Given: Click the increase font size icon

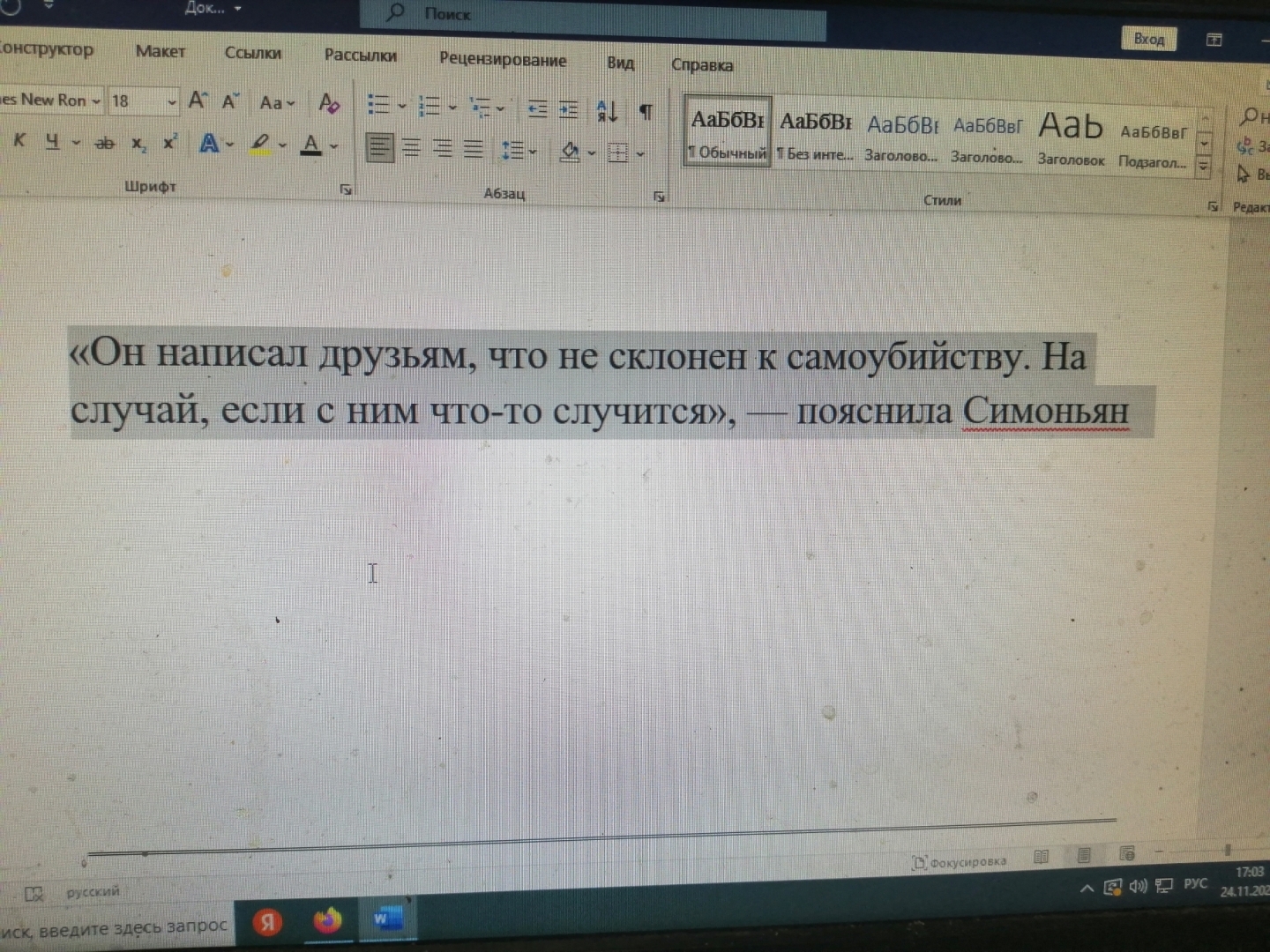Looking at the screenshot, I should [198, 100].
